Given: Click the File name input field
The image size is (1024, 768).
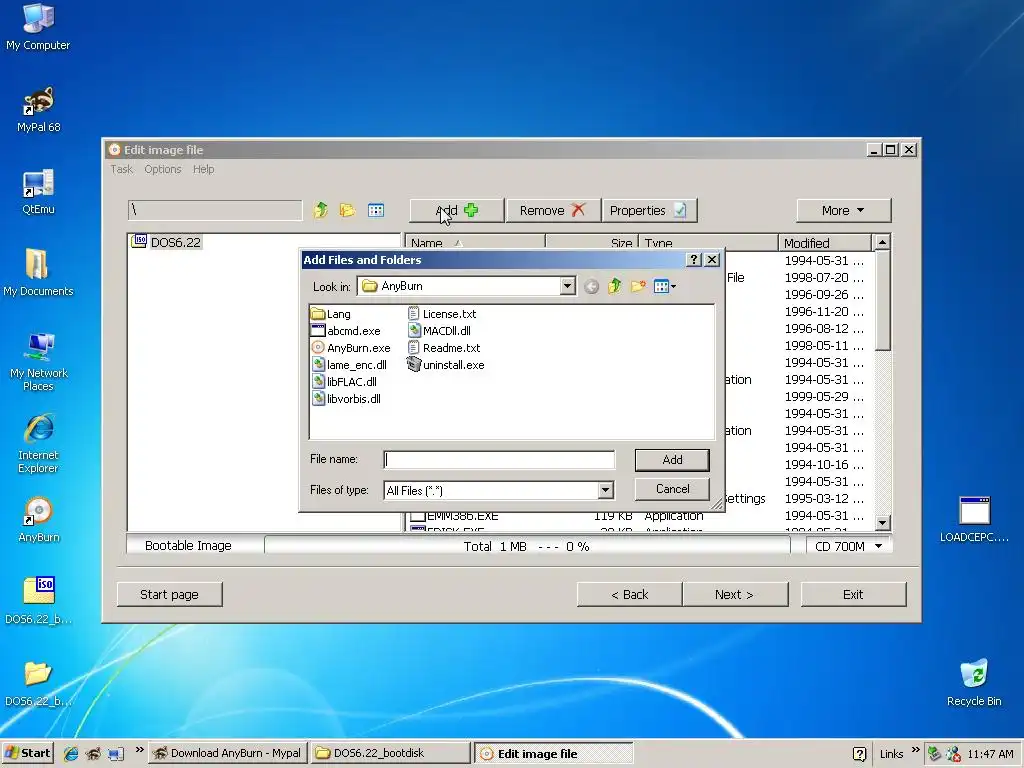Looking at the screenshot, I should coord(500,460).
